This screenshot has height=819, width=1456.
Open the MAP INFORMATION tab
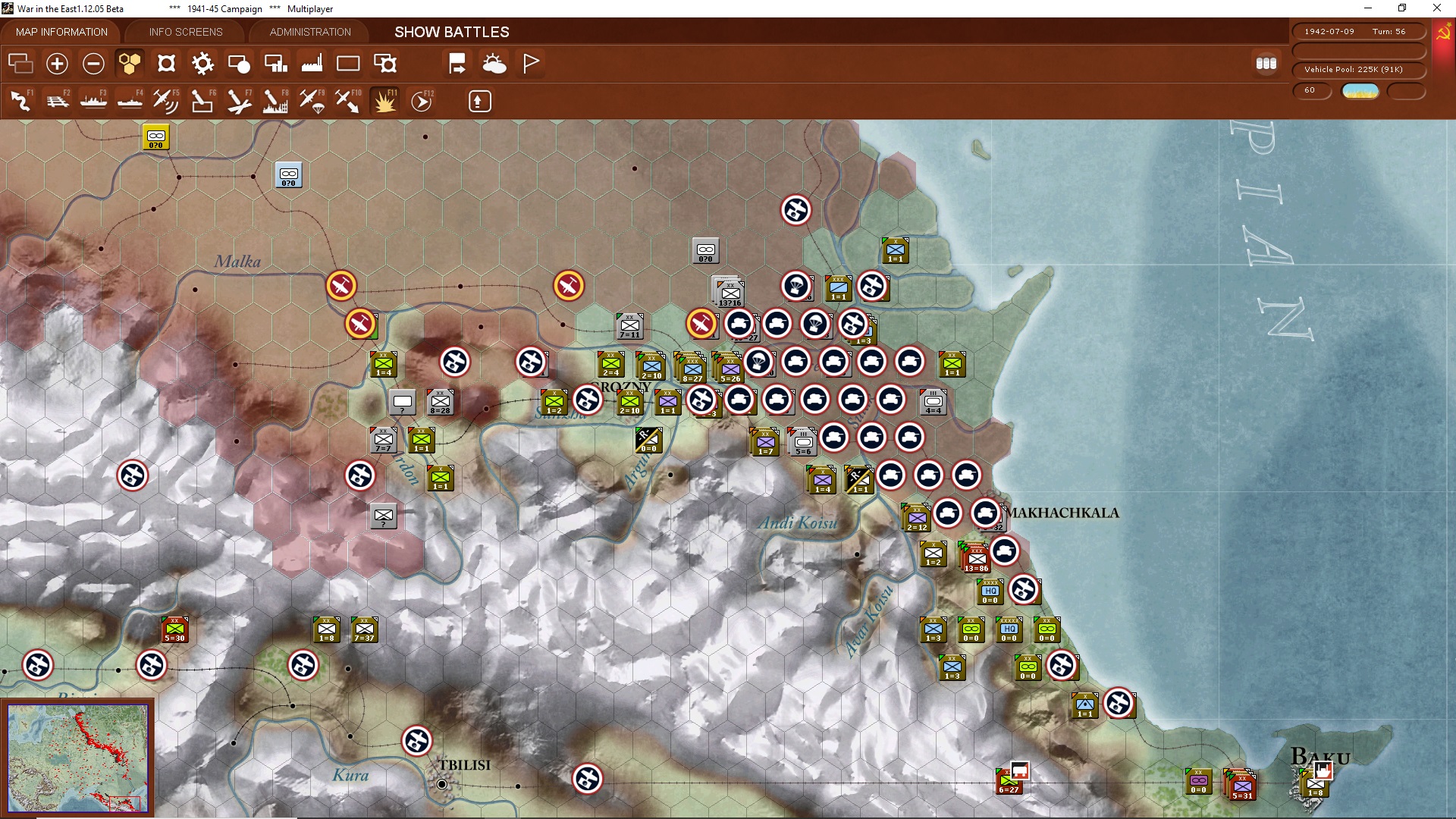click(x=61, y=32)
